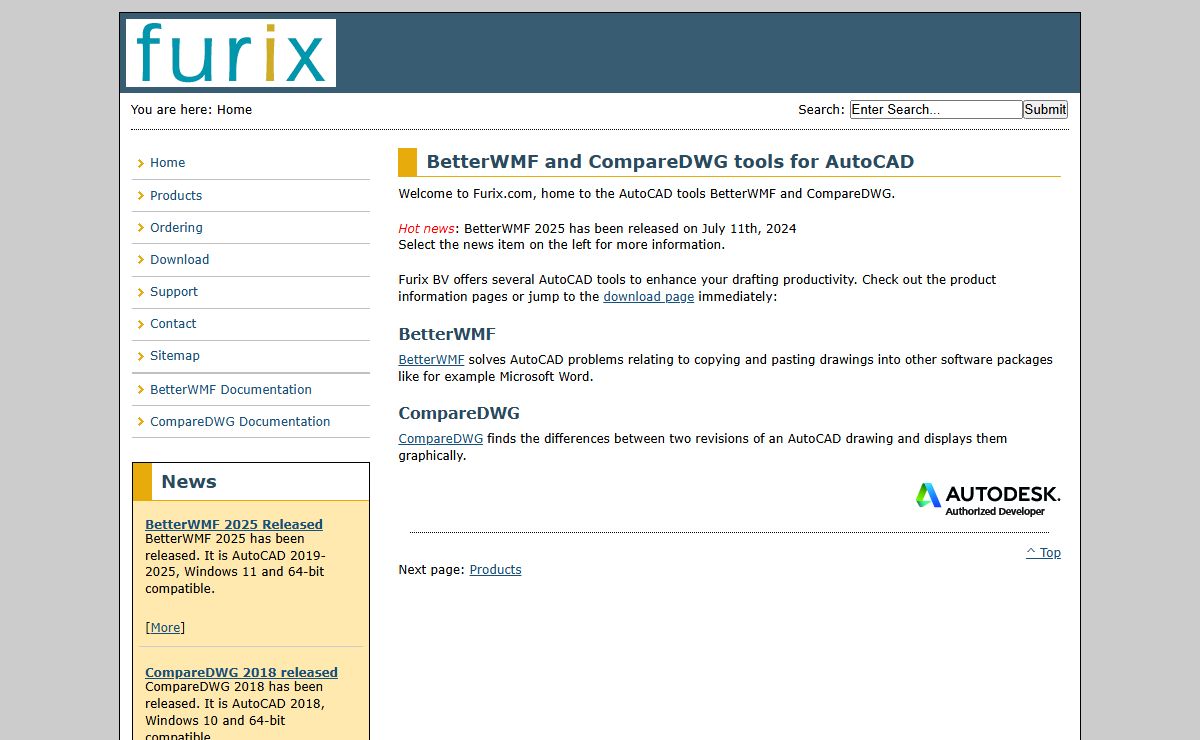Open CompareDWG Documentation in sidebar

[x=240, y=421]
